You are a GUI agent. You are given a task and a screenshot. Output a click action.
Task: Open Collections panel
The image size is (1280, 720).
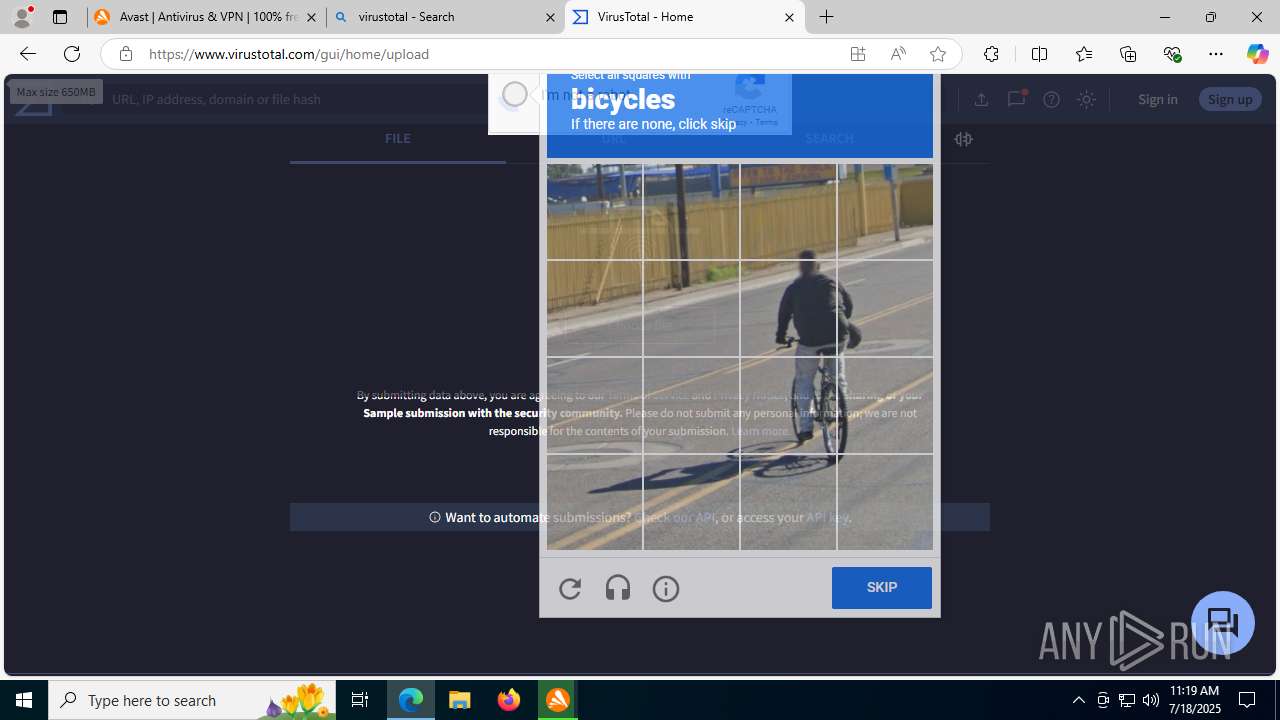[x=1128, y=54]
